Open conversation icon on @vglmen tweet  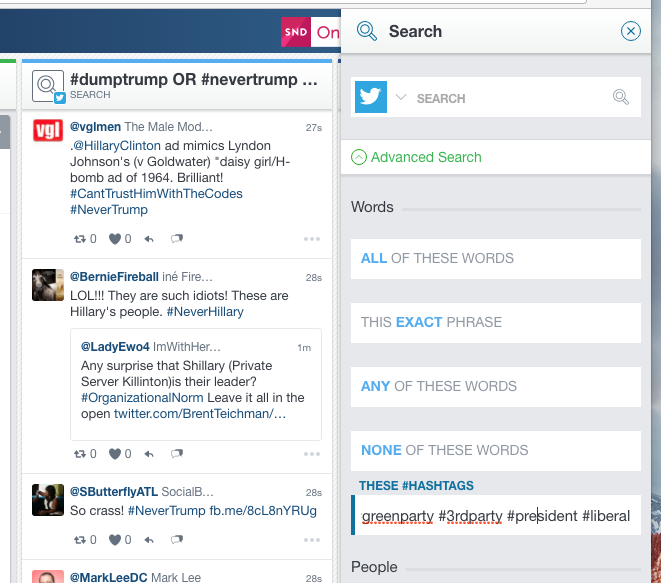(177, 239)
